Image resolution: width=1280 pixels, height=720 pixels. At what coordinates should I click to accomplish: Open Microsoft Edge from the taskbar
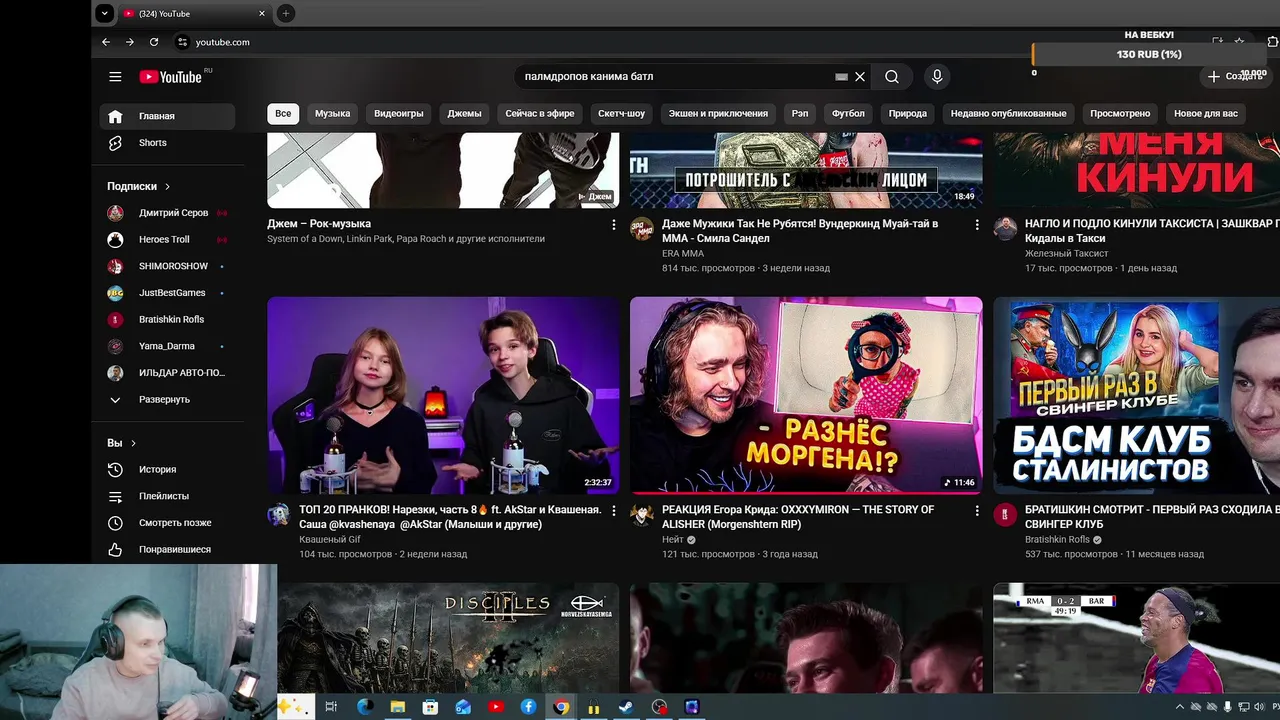(364, 707)
